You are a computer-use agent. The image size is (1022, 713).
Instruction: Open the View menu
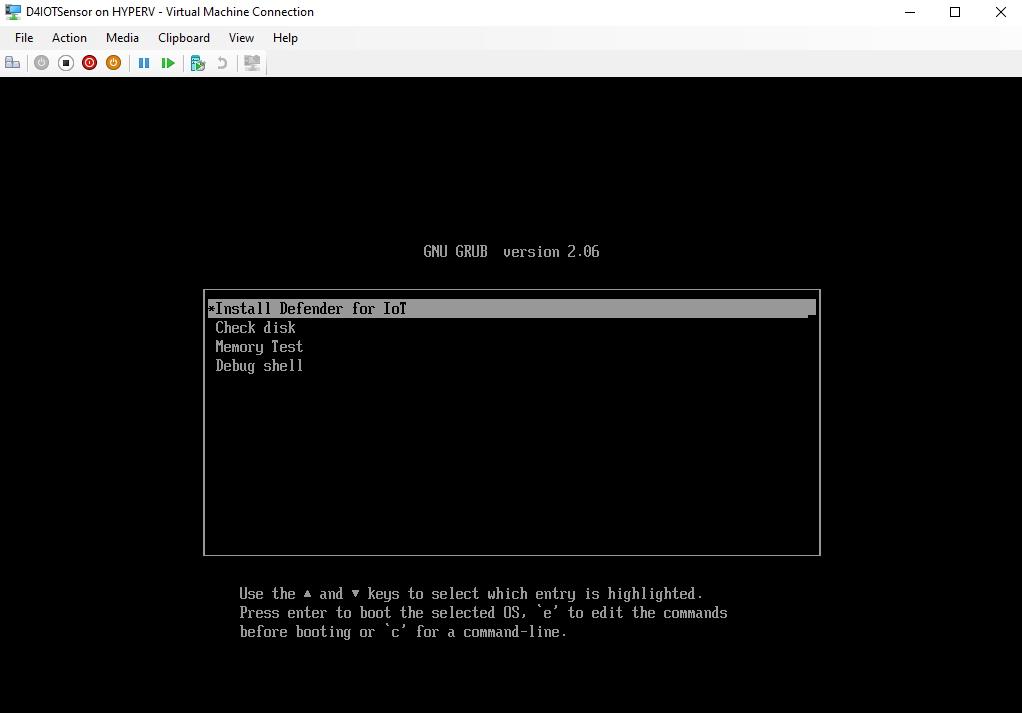click(241, 38)
